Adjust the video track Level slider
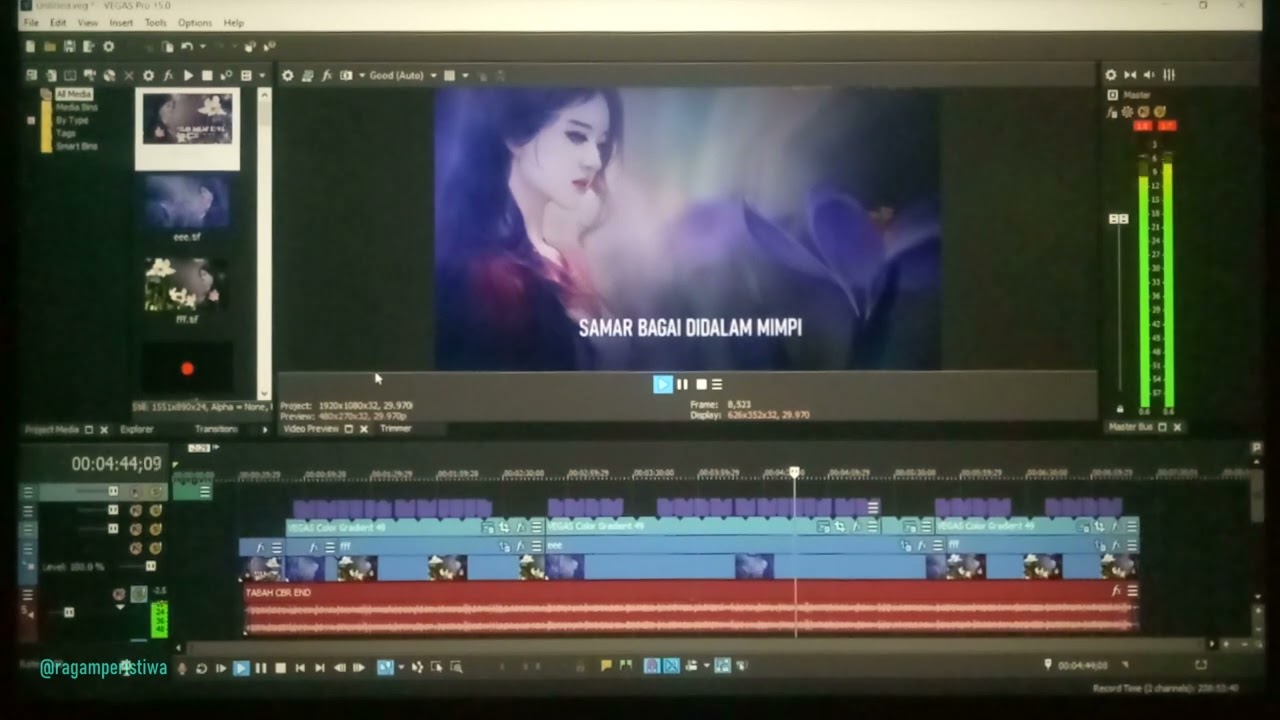Image resolution: width=1280 pixels, height=720 pixels. coord(150,566)
